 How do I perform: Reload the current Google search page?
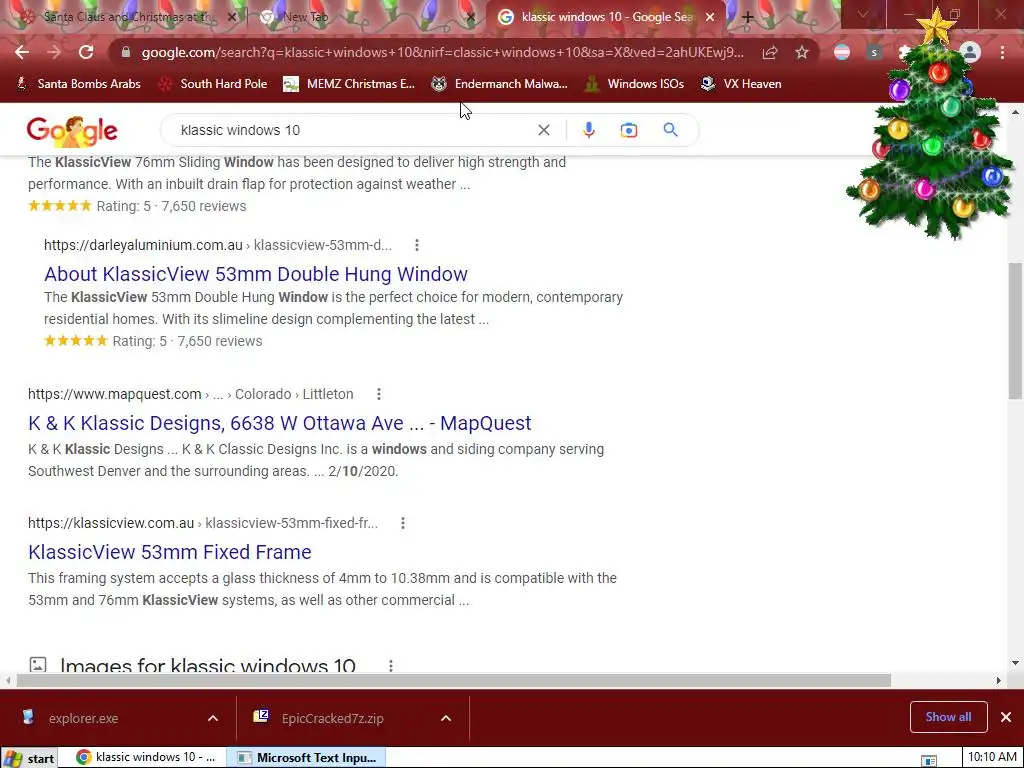point(86,52)
